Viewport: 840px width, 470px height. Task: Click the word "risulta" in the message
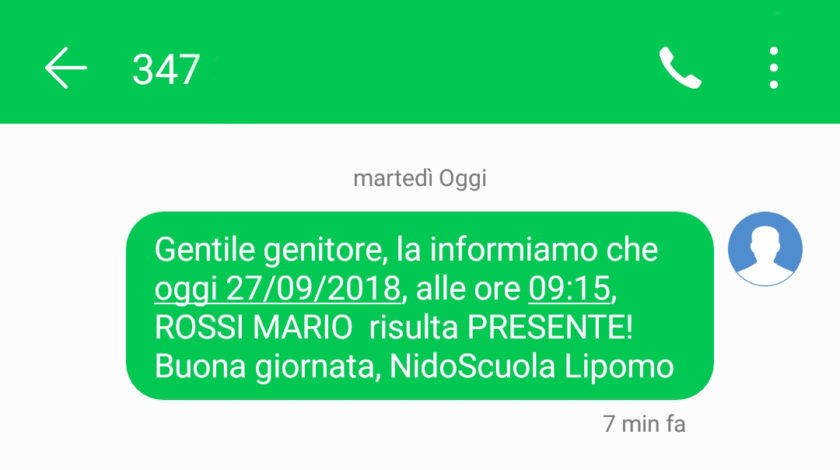(x=413, y=327)
